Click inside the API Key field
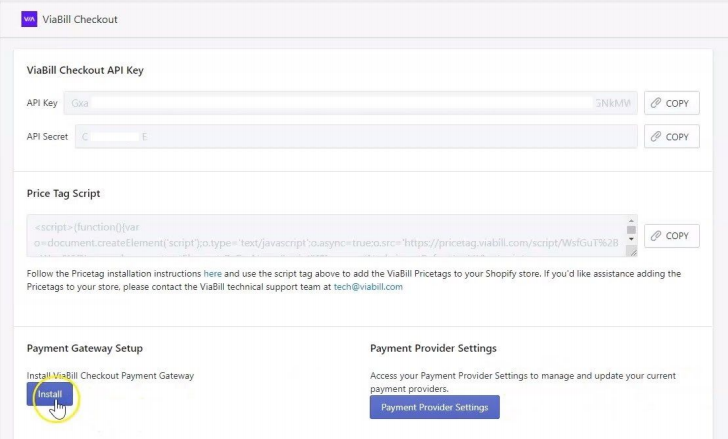 tap(351, 103)
